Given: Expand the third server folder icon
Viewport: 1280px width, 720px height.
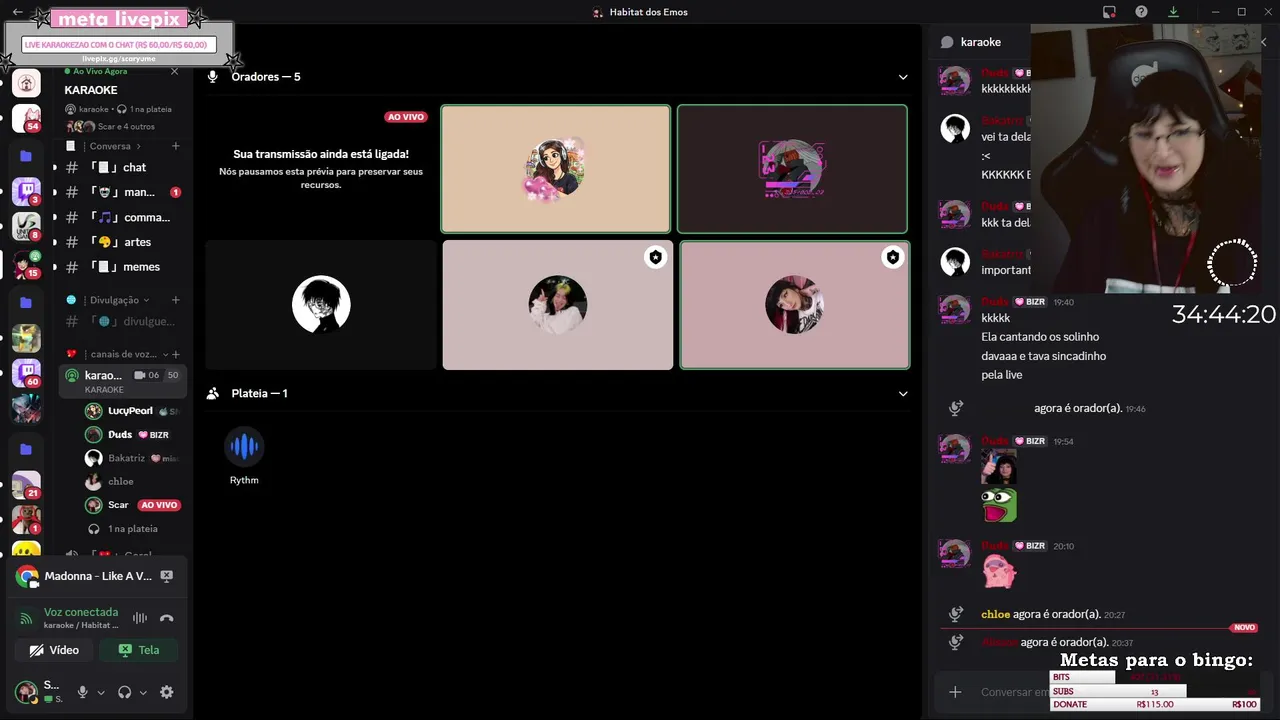Looking at the screenshot, I should [x=26, y=449].
